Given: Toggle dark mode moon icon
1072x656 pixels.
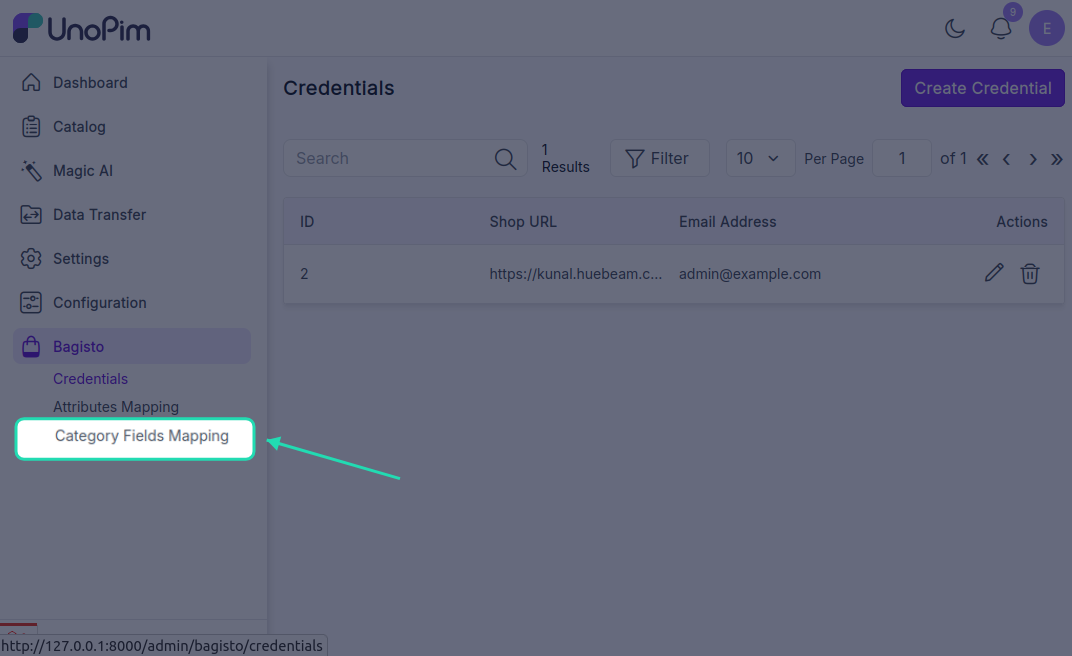Looking at the screenshot, I should click(x=954, y=29).
